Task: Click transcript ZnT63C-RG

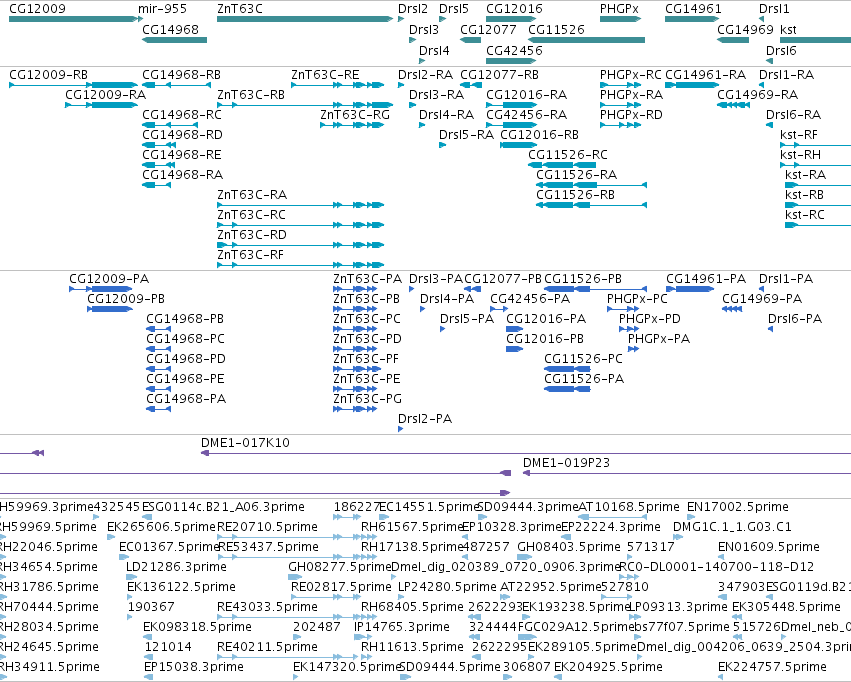Action: coord(352,125)
